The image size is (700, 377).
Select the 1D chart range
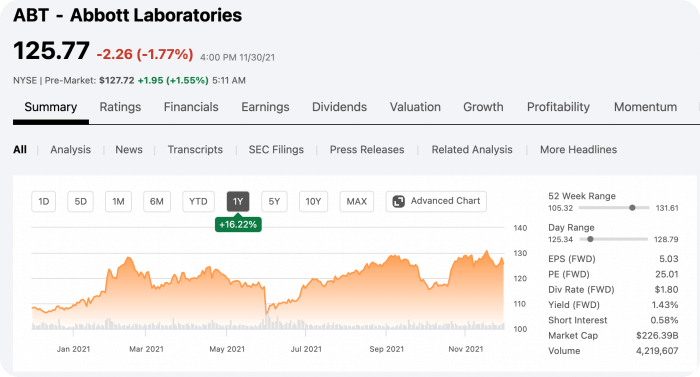pyautogui.click(x=44, y=201)
